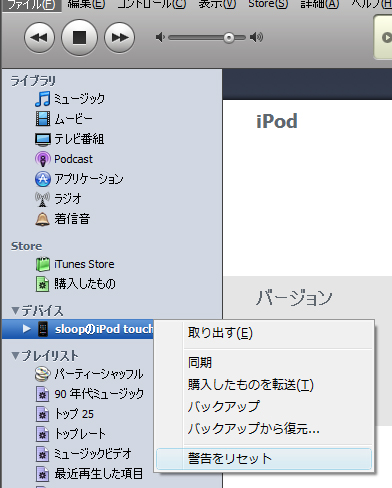Choose 警告をリセット from the context menu
The image size is (392, 488).
(263, 459)
